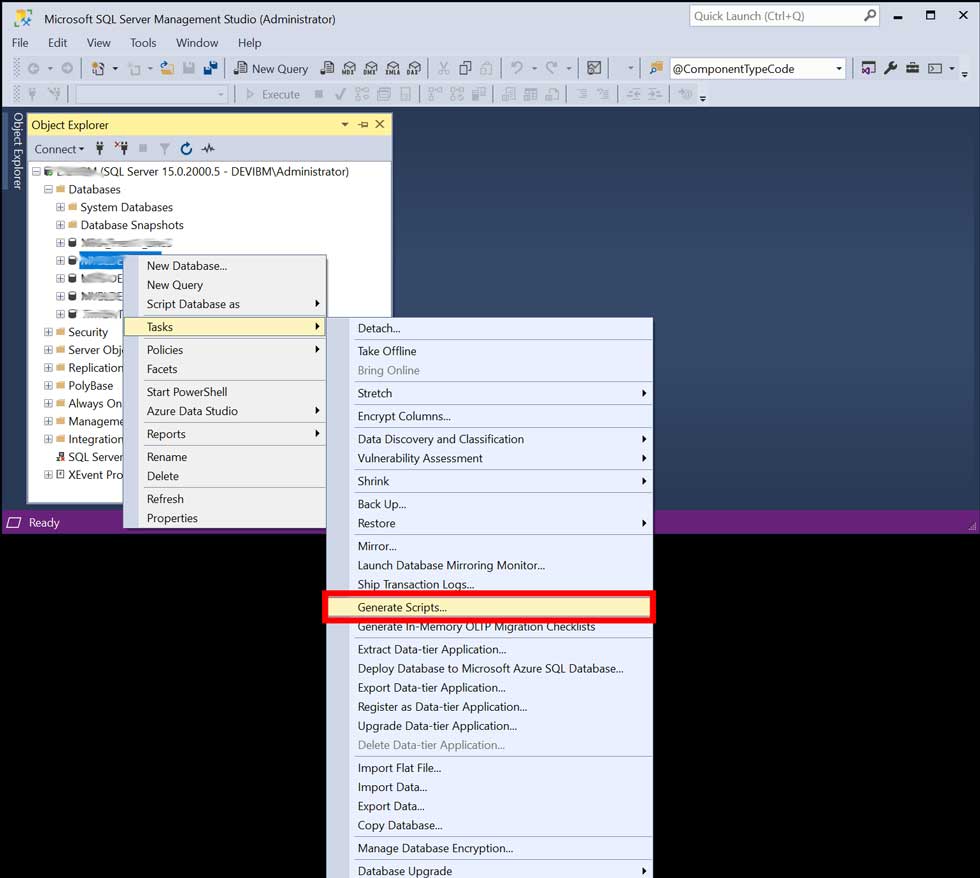Expand the Security folder node
980x878 pixels.
point(48,332)
